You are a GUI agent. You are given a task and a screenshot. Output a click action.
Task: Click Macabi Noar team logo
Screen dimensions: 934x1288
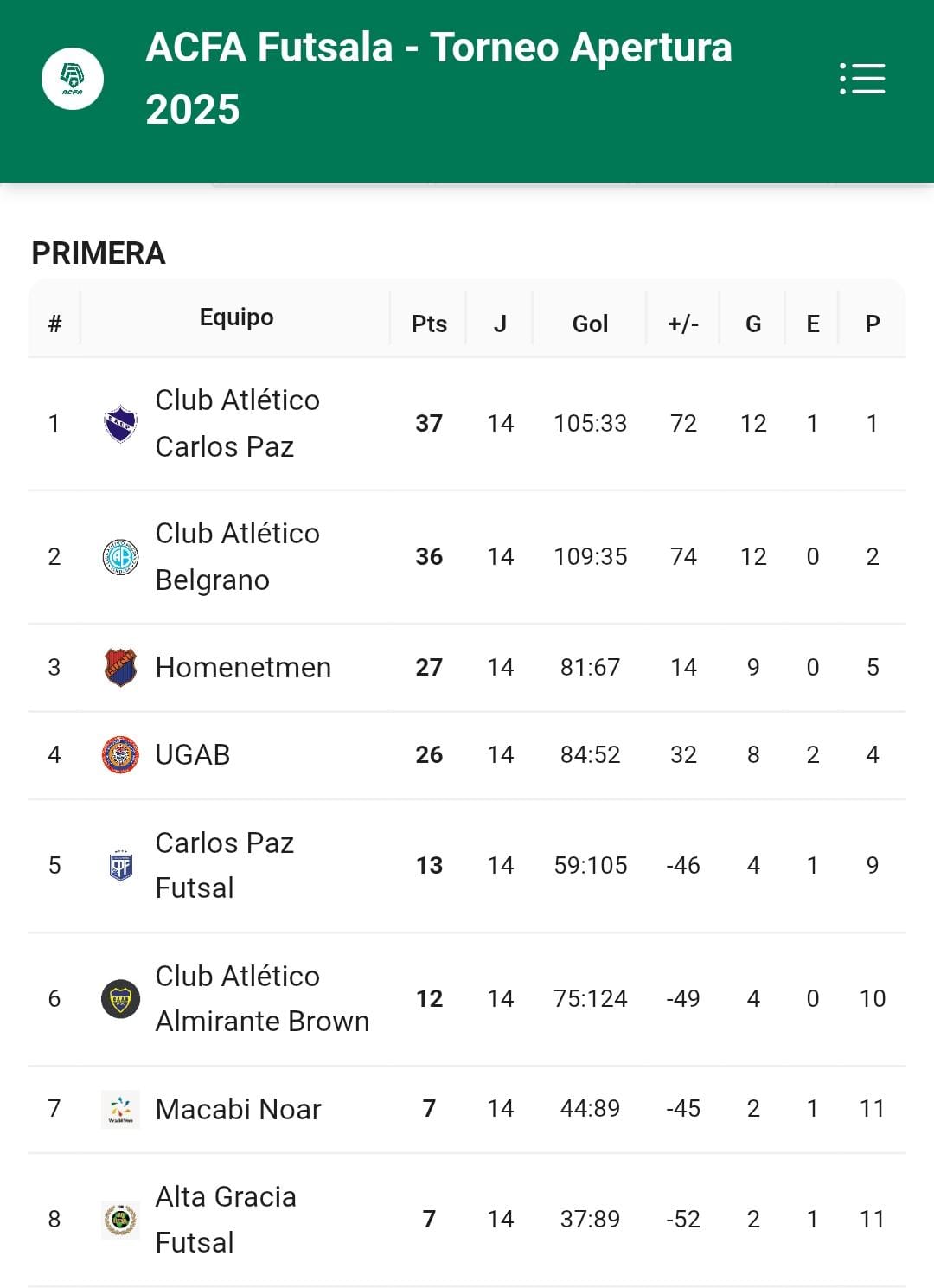[120, 1109]
